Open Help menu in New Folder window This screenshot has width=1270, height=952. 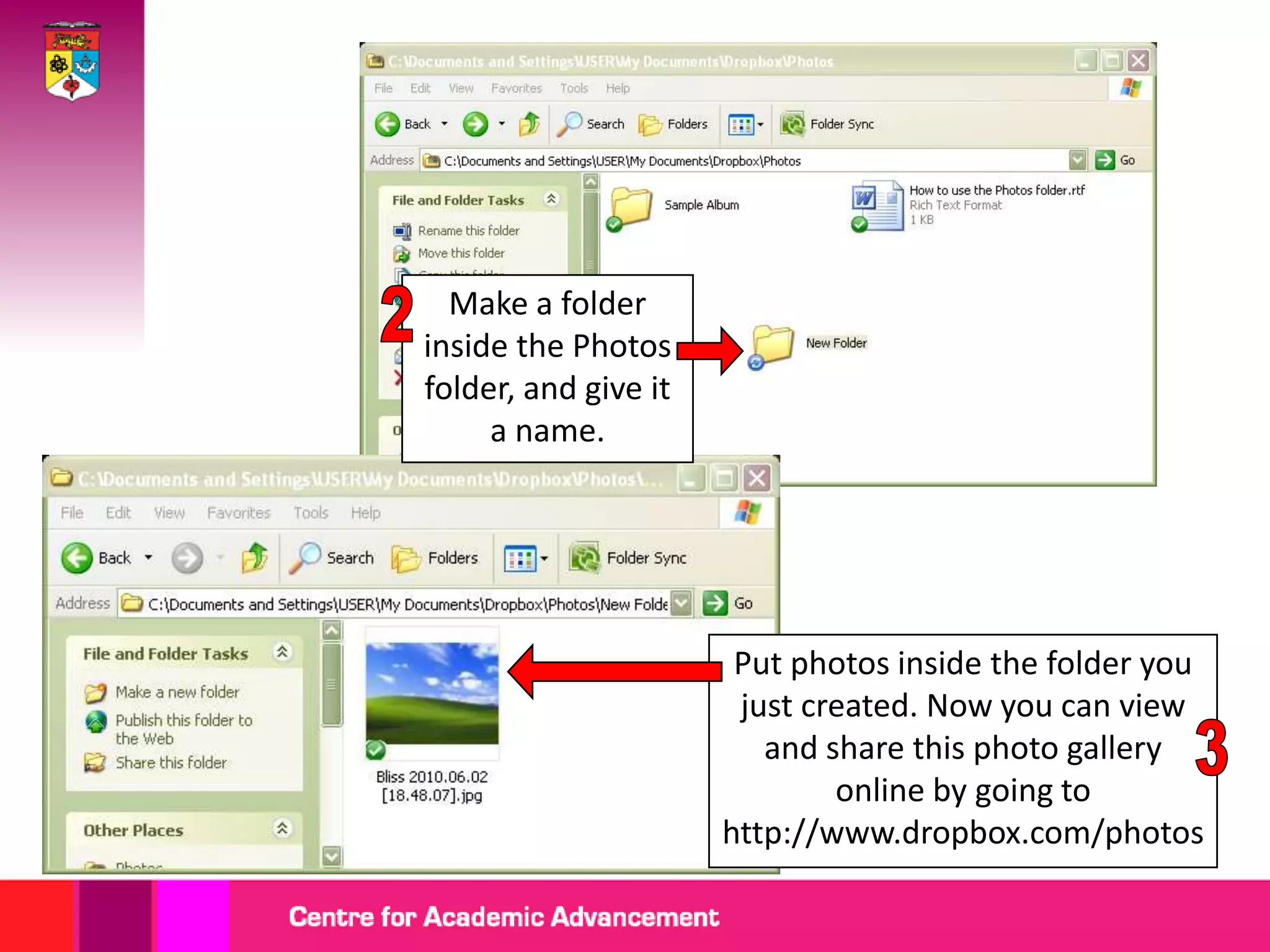[365, 513]
